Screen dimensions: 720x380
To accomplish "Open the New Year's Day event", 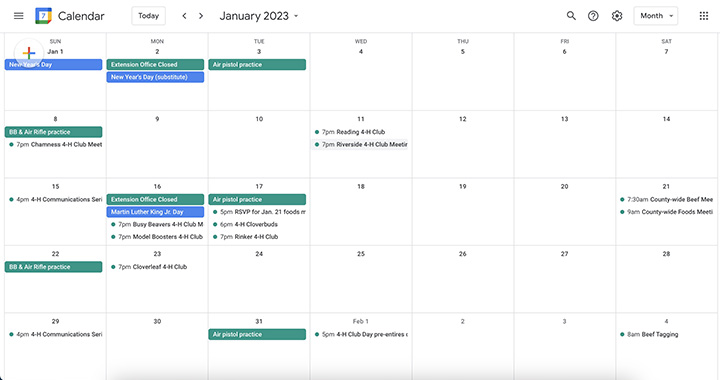I will tap(53, 65).
